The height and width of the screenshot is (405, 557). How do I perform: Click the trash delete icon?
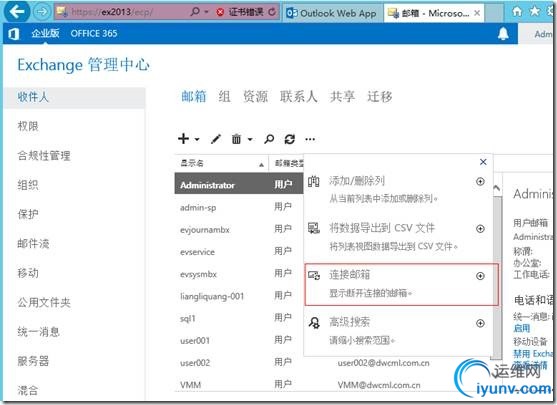[x=237, y=139]
